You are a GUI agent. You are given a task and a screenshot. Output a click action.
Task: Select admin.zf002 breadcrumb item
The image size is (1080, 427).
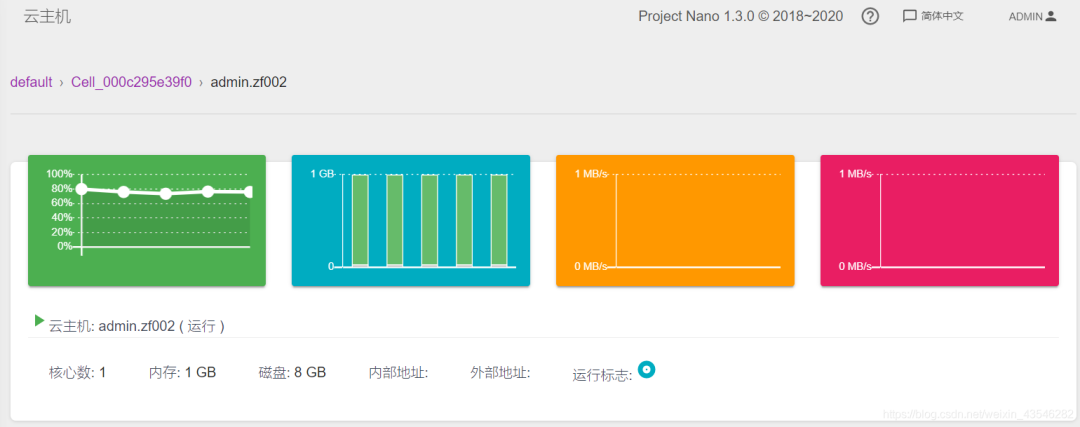coord(249,83)
